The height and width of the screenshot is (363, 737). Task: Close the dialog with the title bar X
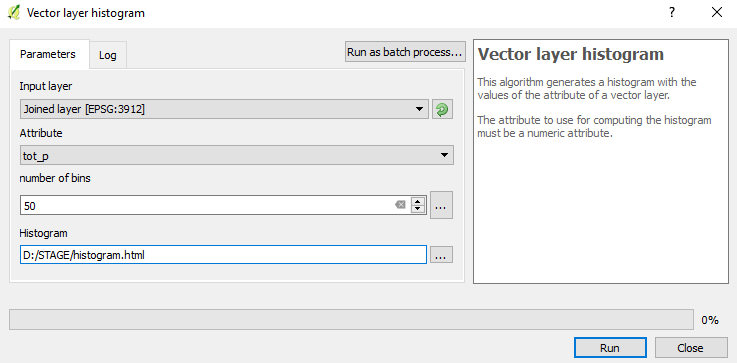(717, 13)
